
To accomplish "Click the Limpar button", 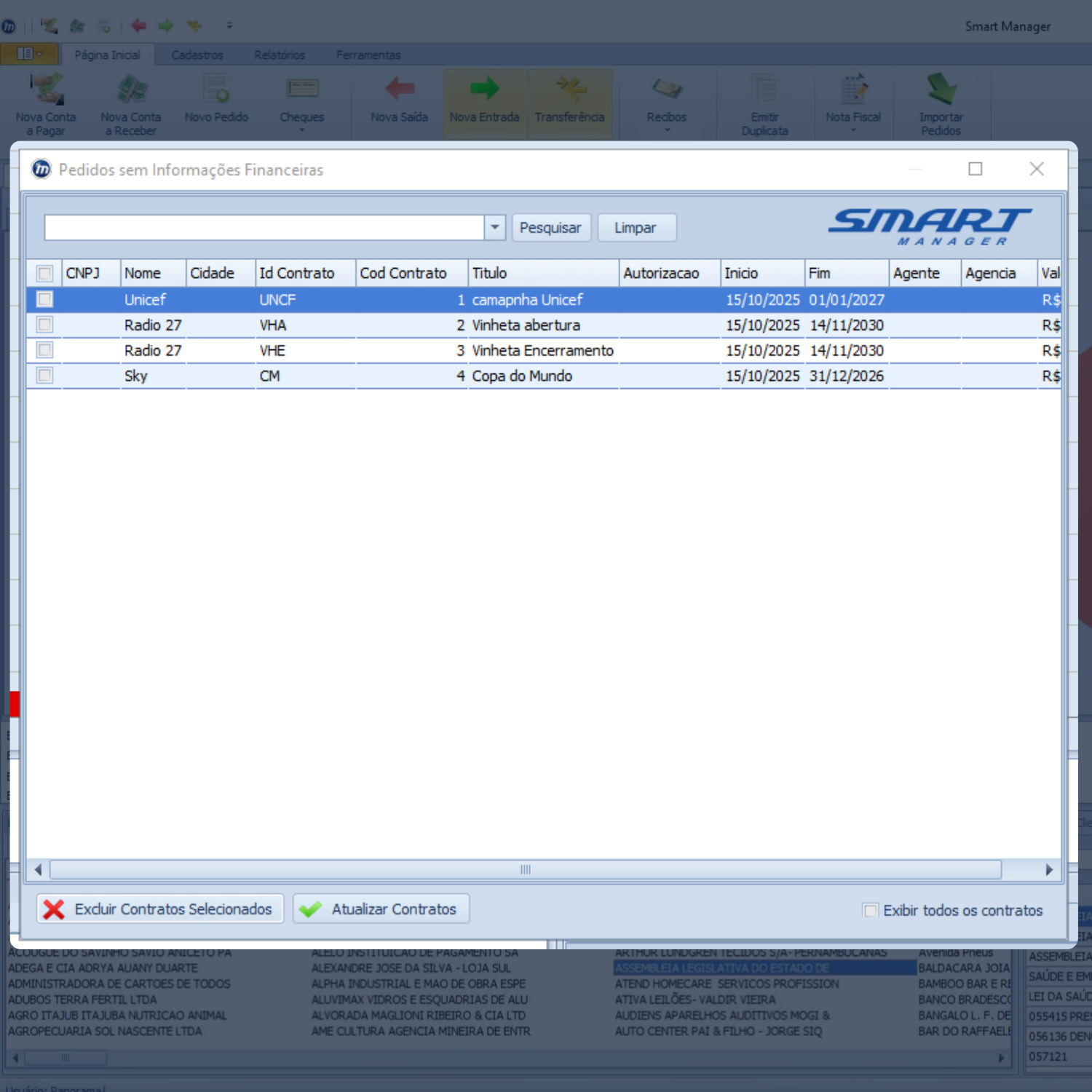I will (x=636, y=227).
